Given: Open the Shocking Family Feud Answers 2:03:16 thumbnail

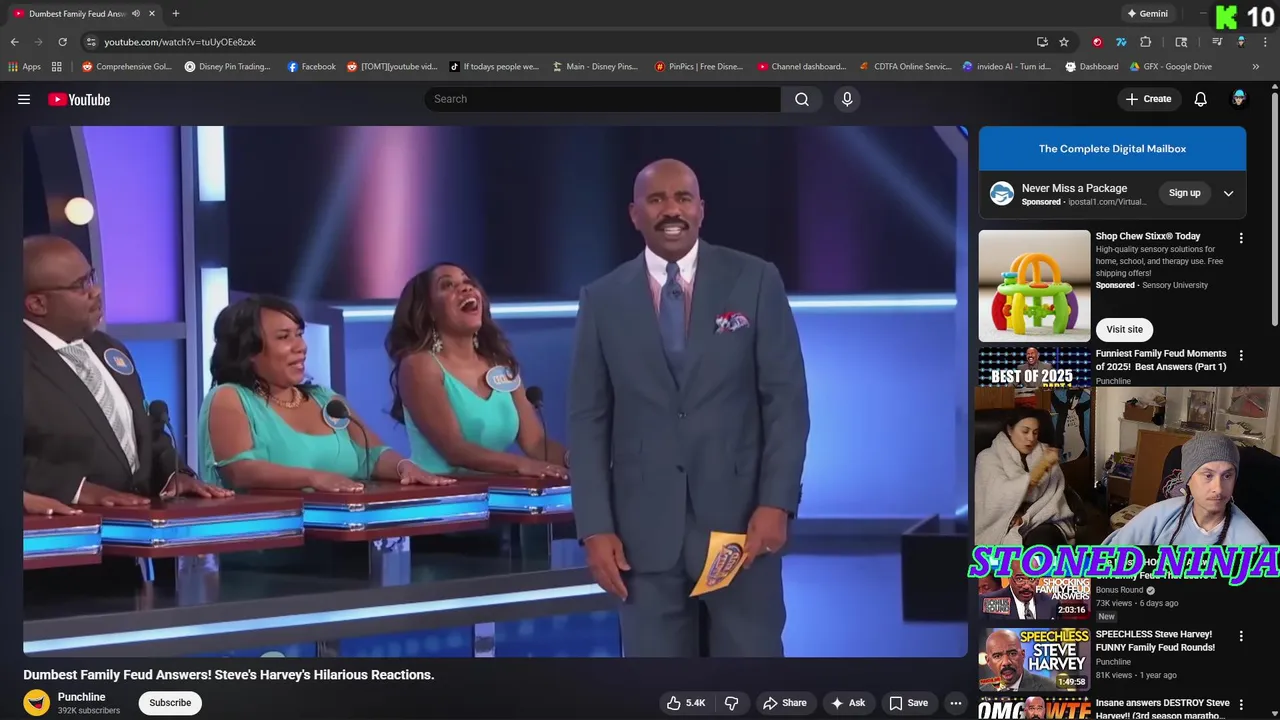Looking at the screenshot, I should 1034,599.
